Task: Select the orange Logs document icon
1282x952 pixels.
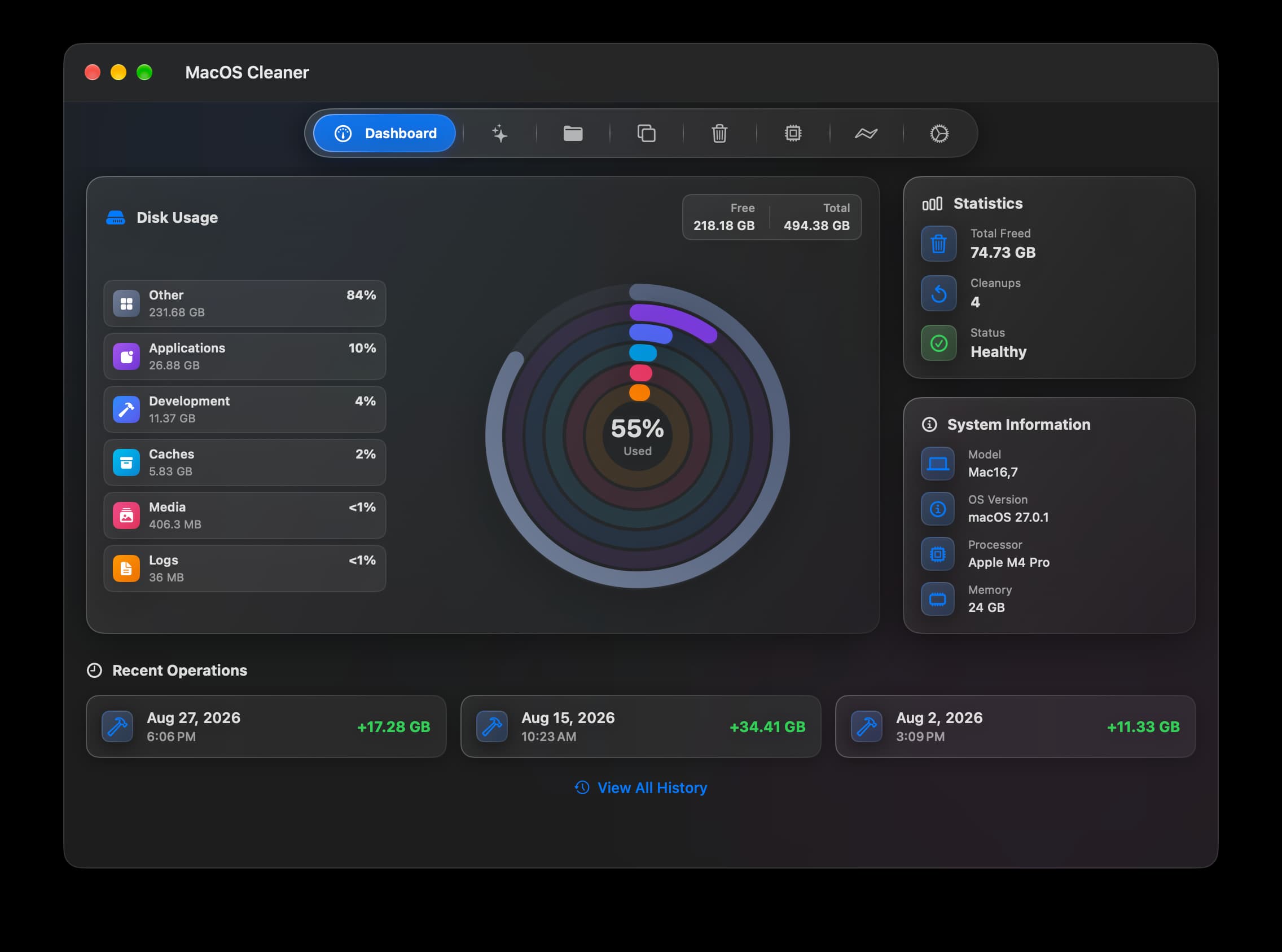Action: pos(126,568)
